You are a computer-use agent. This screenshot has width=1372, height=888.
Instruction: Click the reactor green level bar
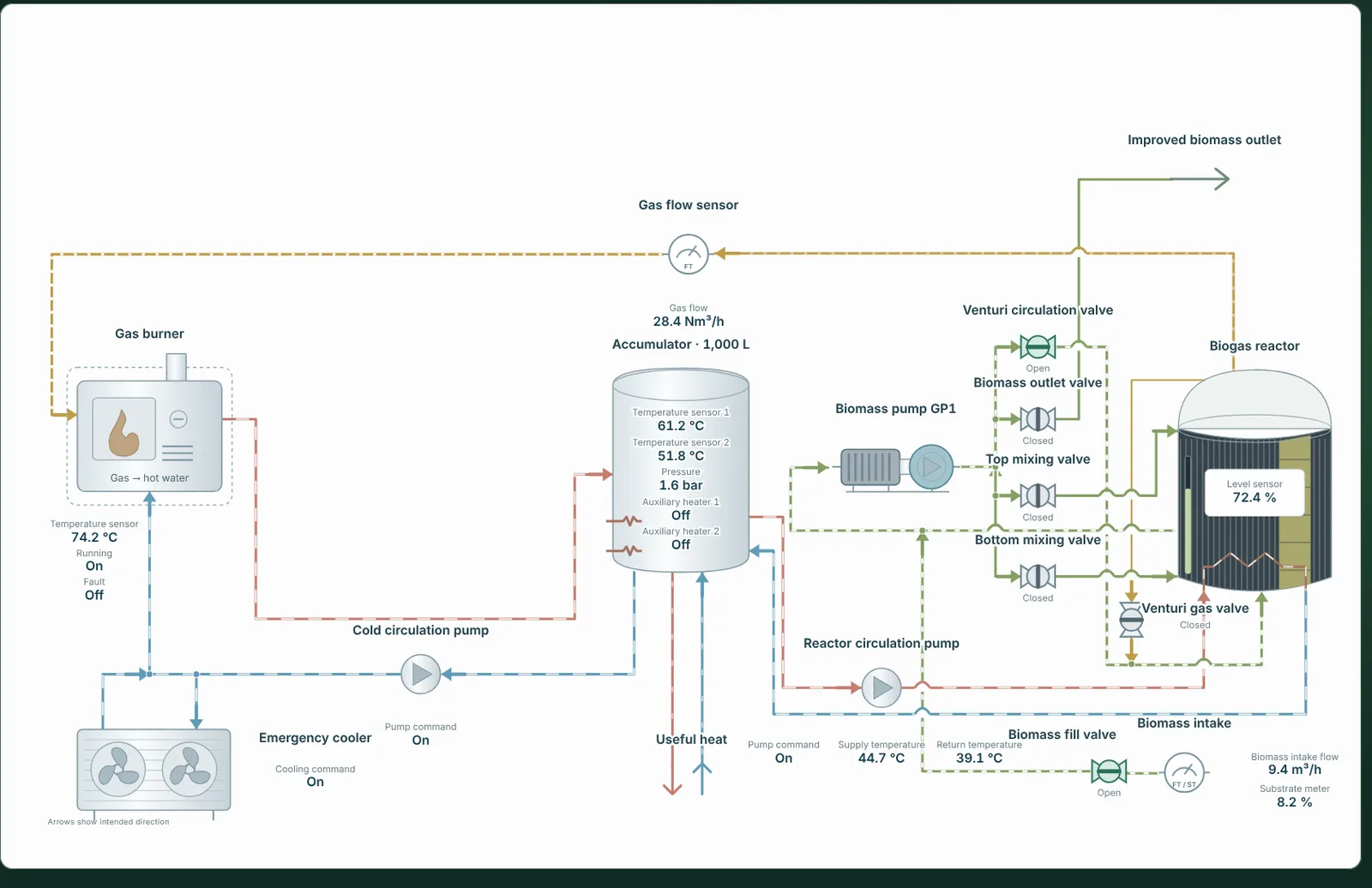click(1188, 530)
